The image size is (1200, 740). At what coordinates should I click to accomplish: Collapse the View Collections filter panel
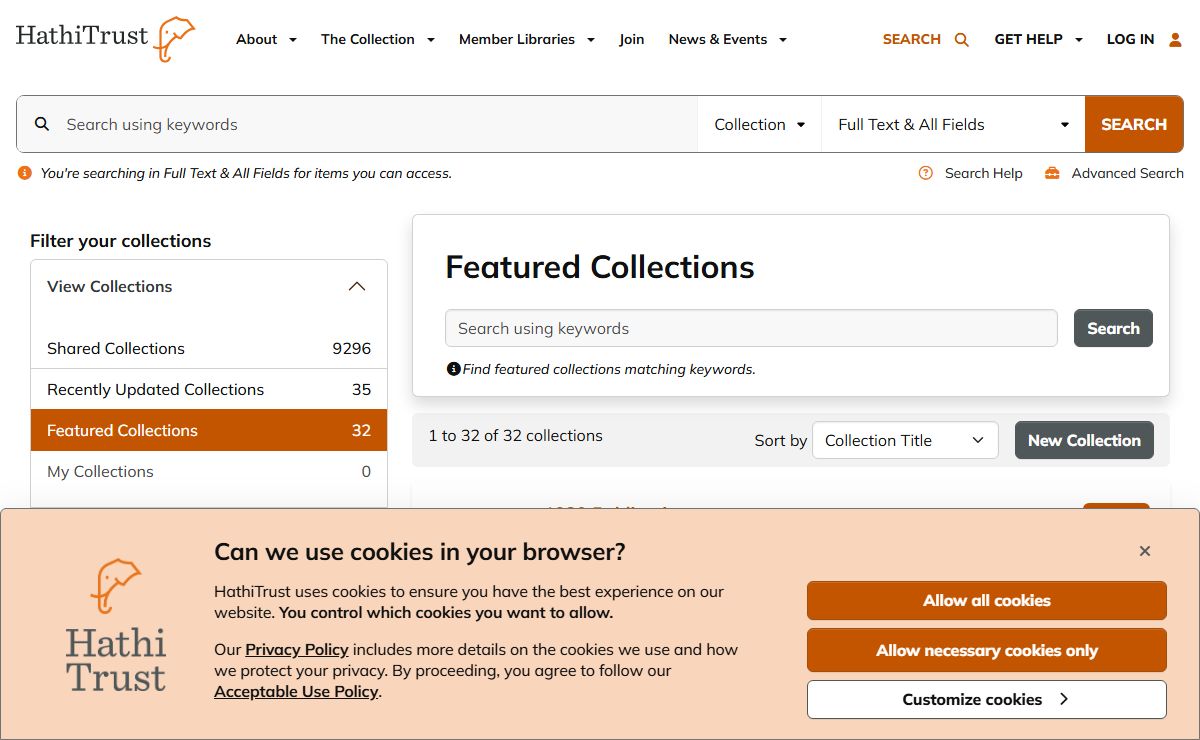pos(356,287)
